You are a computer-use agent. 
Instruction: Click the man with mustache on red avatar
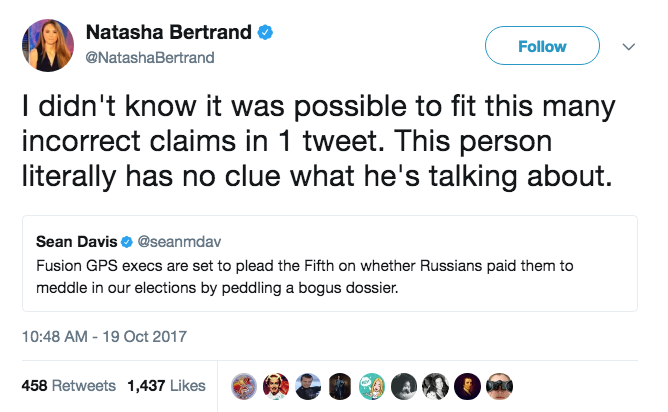click(x=276, y=386)
